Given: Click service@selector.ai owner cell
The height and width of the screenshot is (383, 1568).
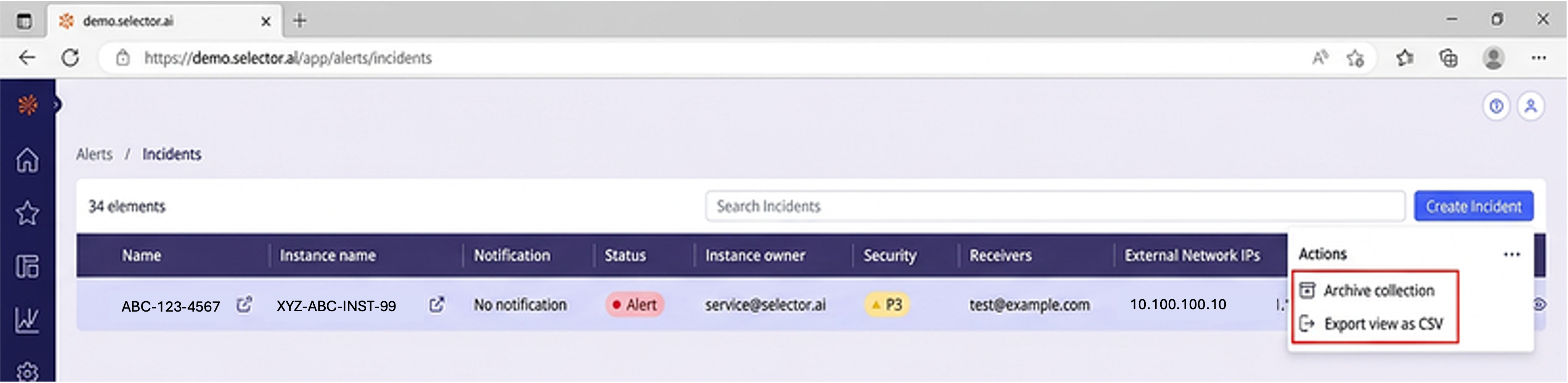Looking at the screenshot, I should click(765, 304).
